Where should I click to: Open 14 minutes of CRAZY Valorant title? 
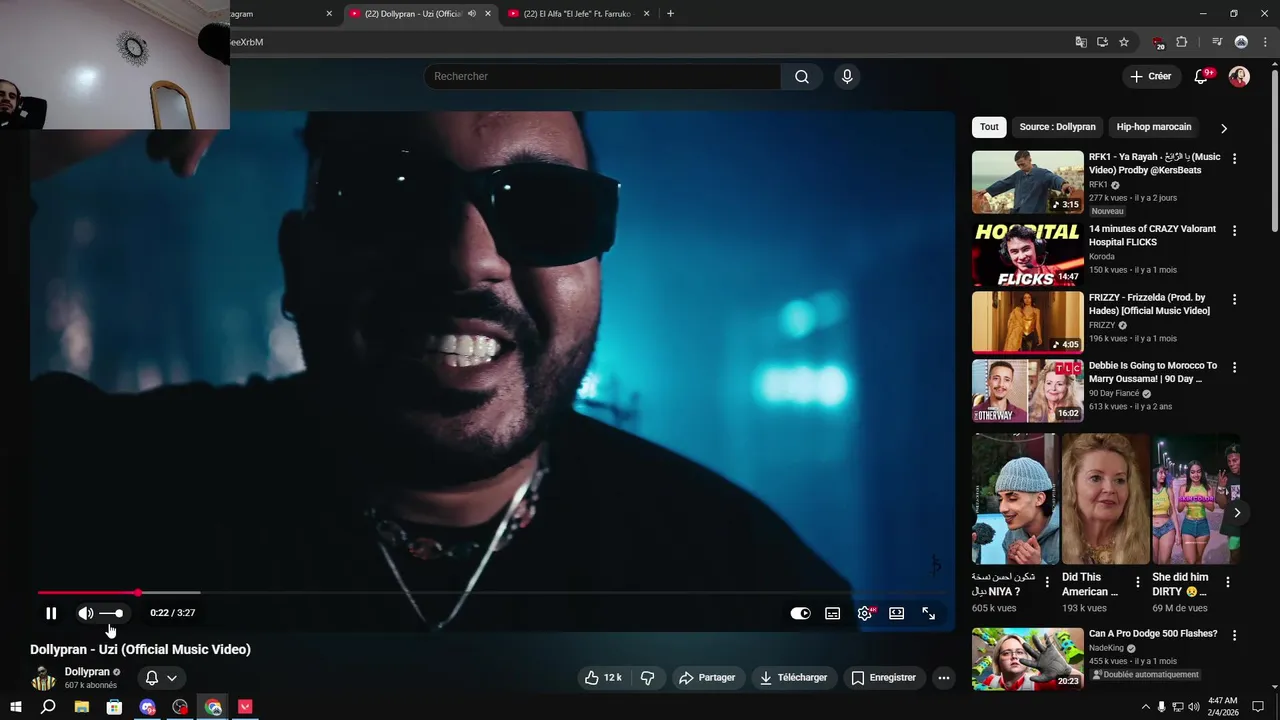1152,235
